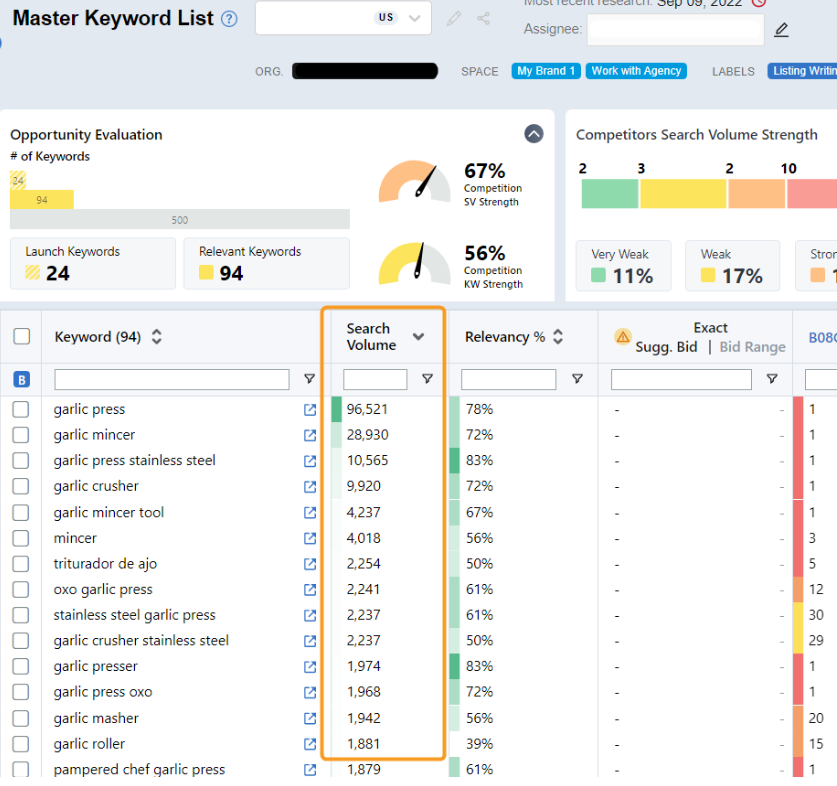Click the help icon beside Master Keyword List
This screenshot has height=786, width=837.
tap(230, 19)
